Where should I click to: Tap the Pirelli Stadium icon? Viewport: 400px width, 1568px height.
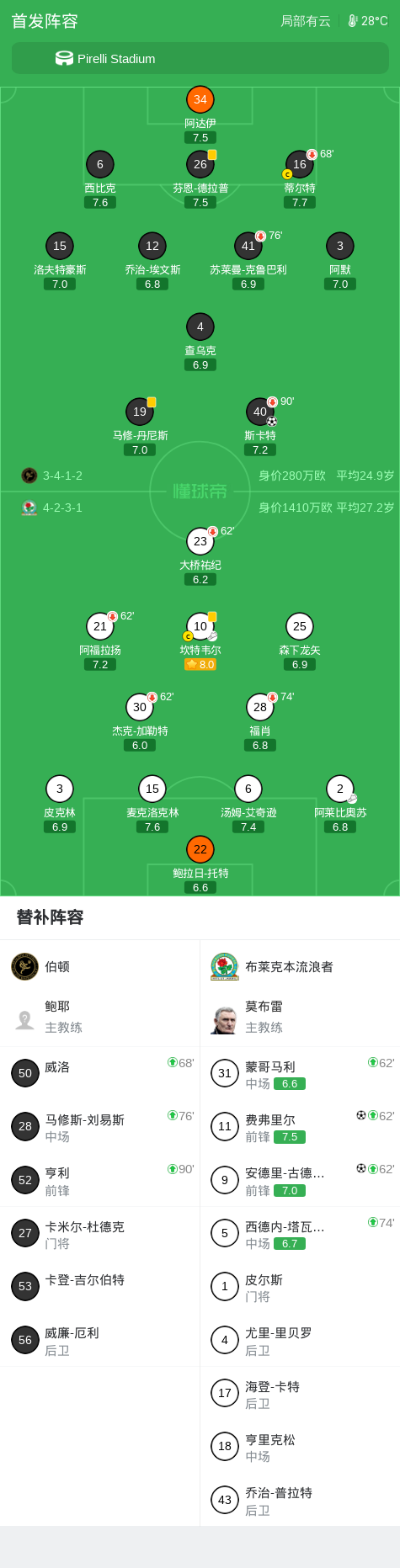pos(64,58)
